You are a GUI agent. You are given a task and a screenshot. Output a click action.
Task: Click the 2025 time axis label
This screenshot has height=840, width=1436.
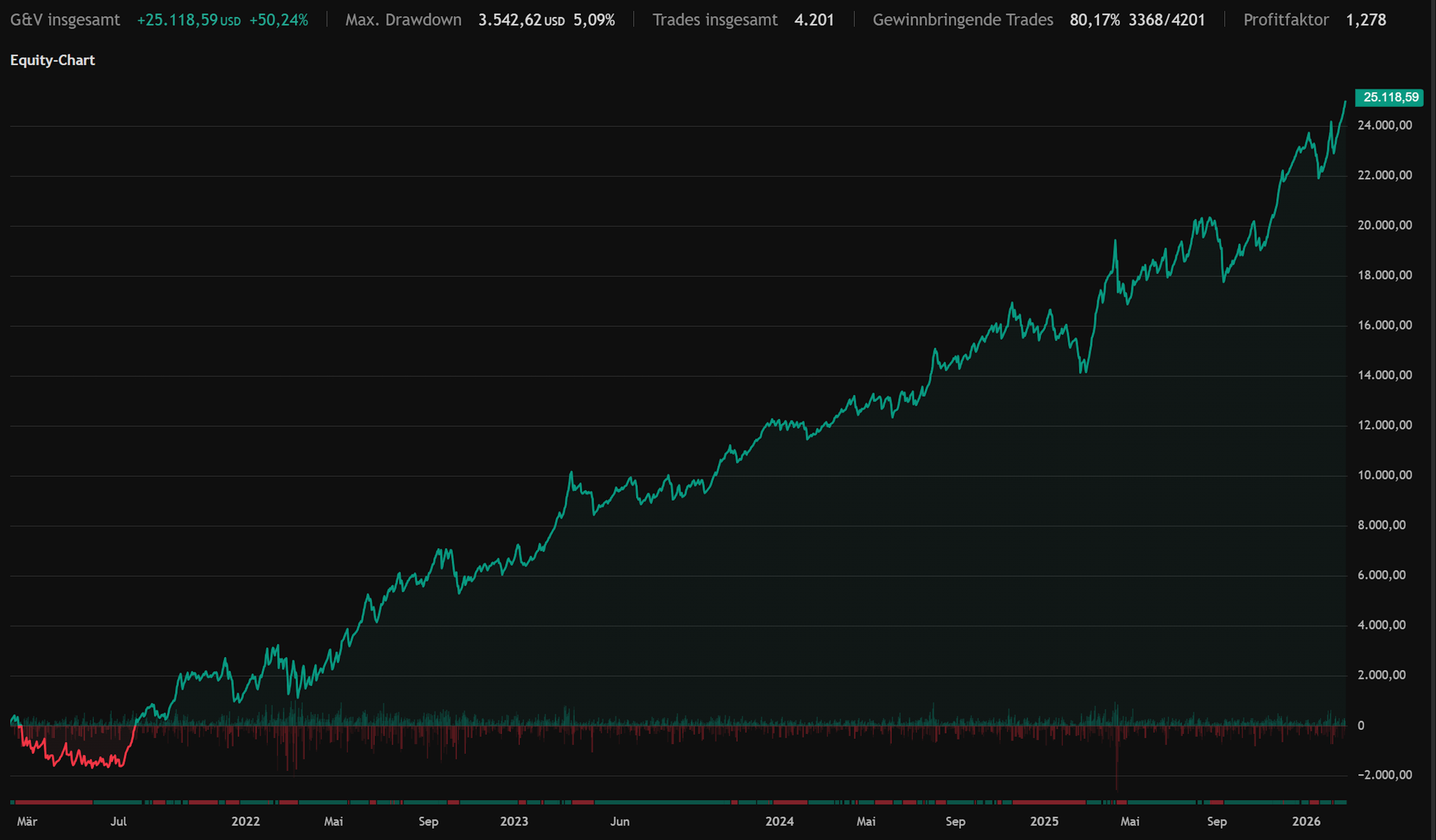(1044, 821)
